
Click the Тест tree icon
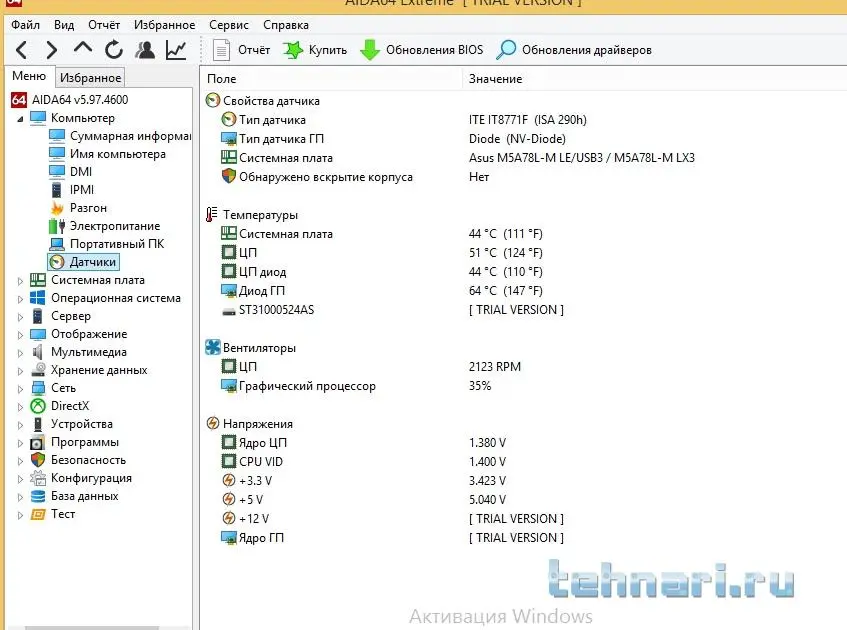pyautogui.click(x=38, y=514)
